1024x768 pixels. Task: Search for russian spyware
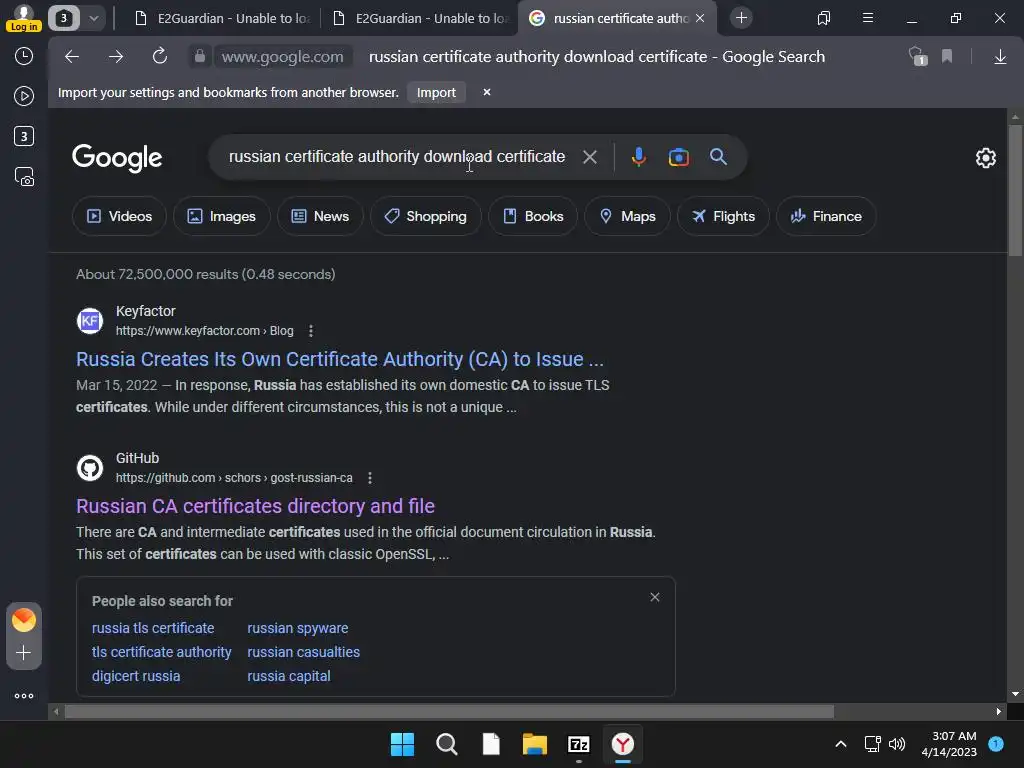coord(298,628)
